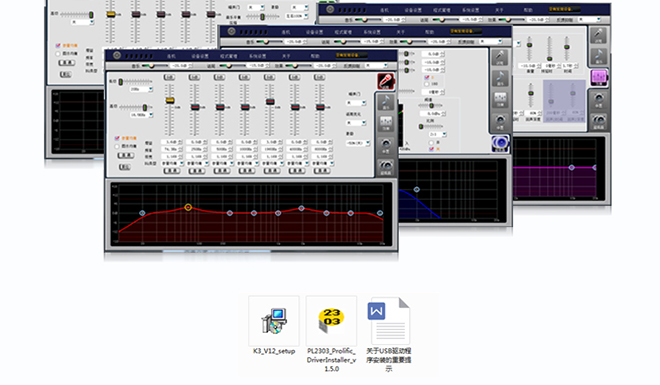Click the round logo icon in front window title bar
Viewport: 660px width, 385px height.
(x=117, y=56)
